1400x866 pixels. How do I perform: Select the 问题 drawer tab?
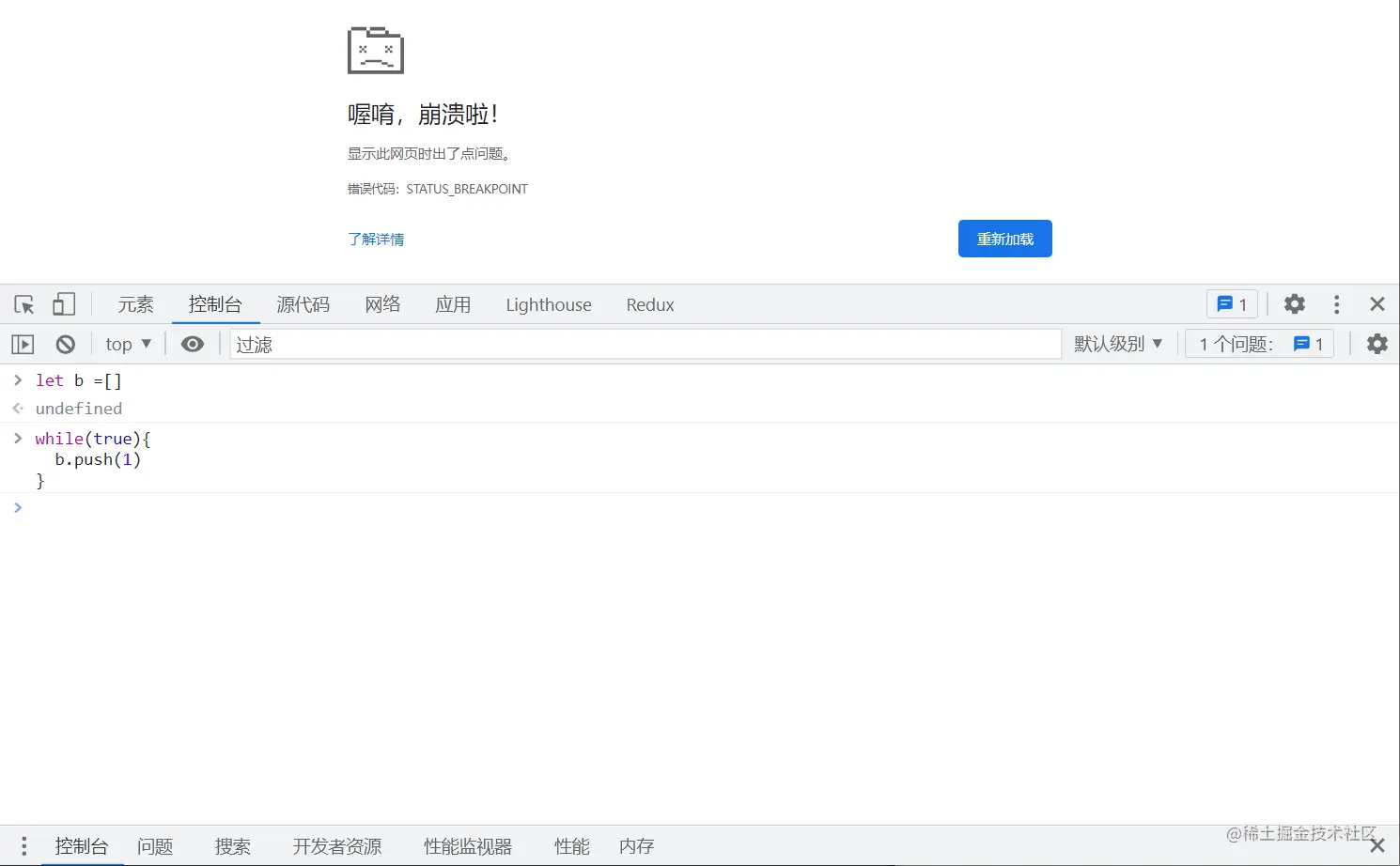coord(155,846)
